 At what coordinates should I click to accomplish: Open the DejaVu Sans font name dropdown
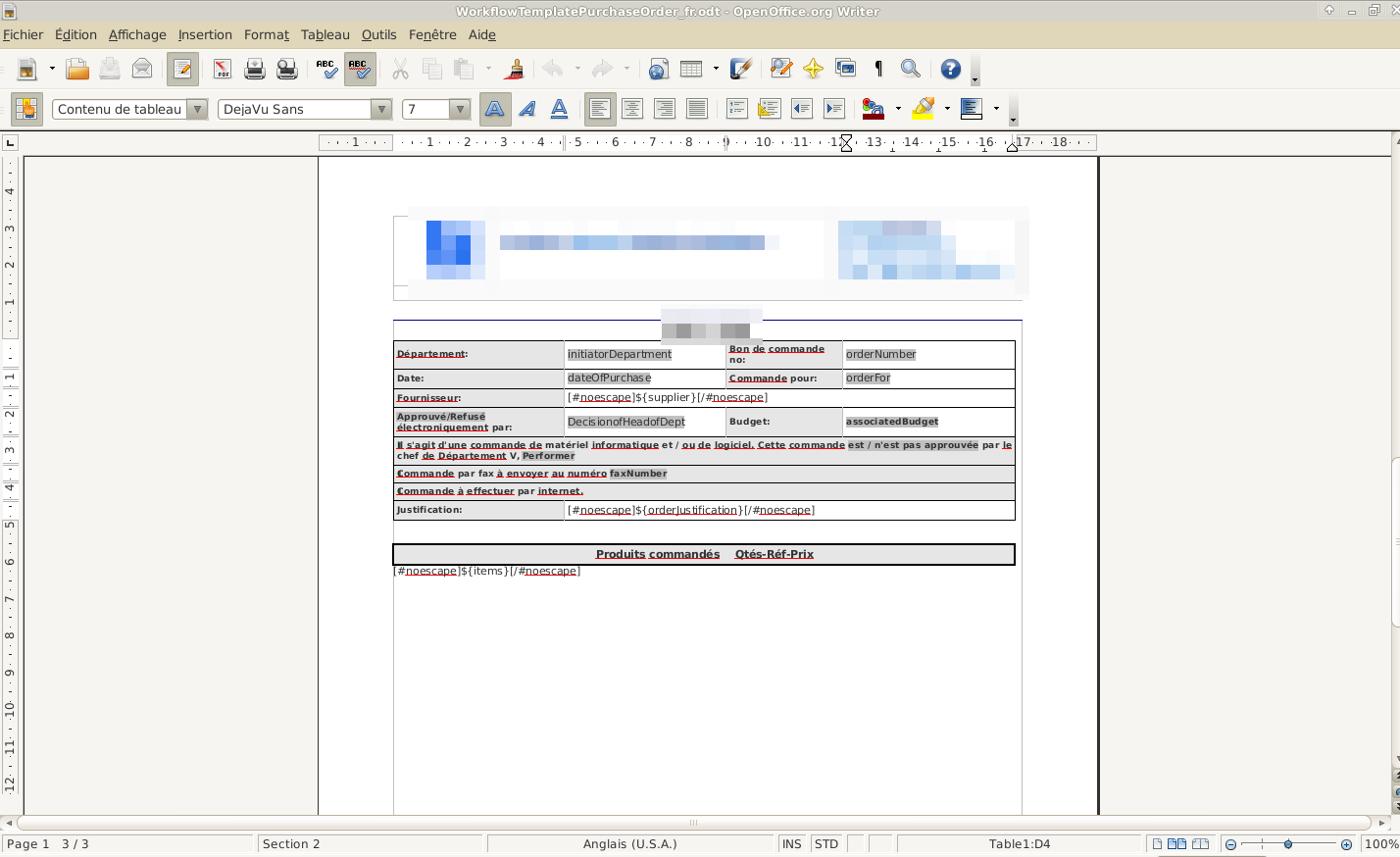click(x=382, y=109)
